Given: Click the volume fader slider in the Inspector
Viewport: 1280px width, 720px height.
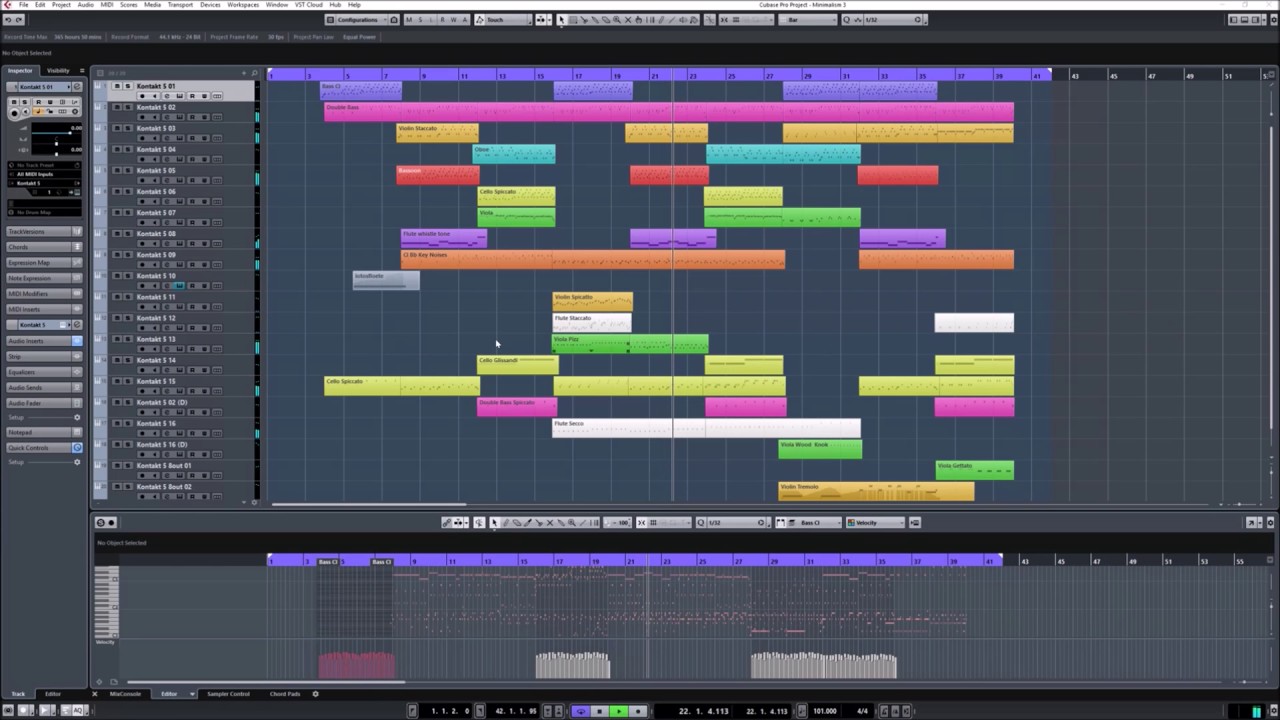Looking at the screenshot, I should point(57,133).
